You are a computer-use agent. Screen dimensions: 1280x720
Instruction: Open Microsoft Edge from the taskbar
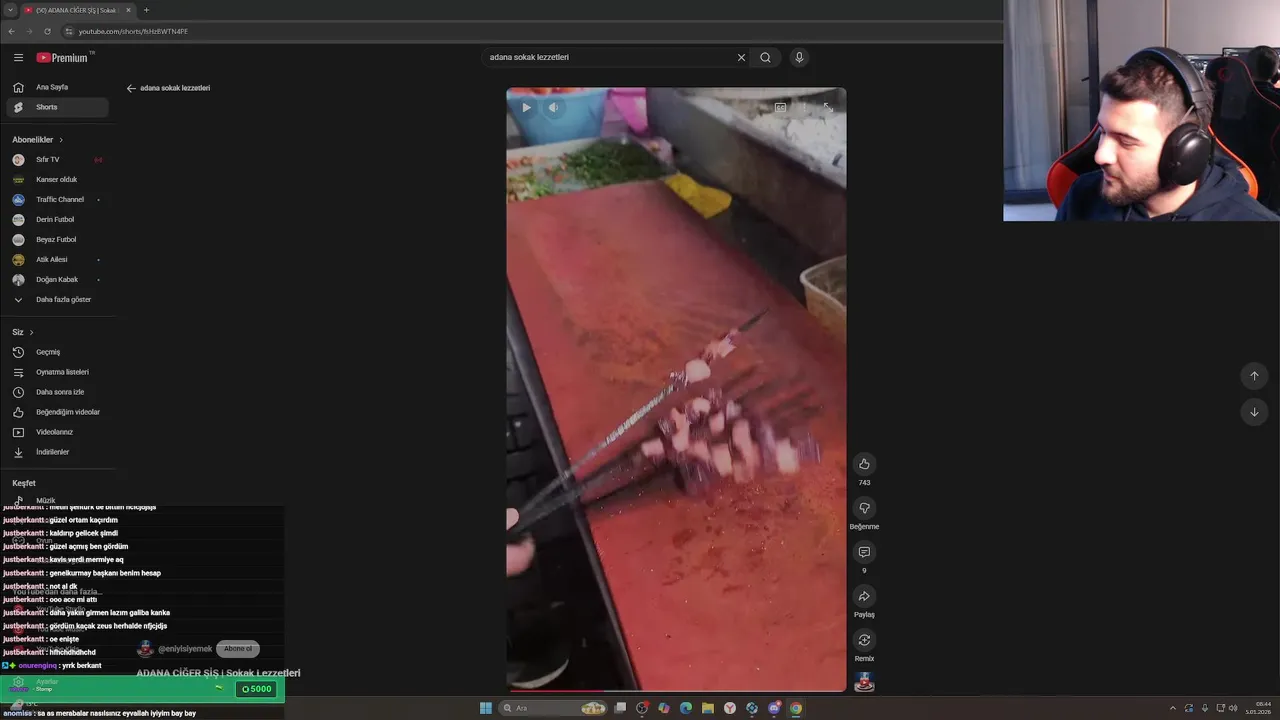(x=686, y=708)
